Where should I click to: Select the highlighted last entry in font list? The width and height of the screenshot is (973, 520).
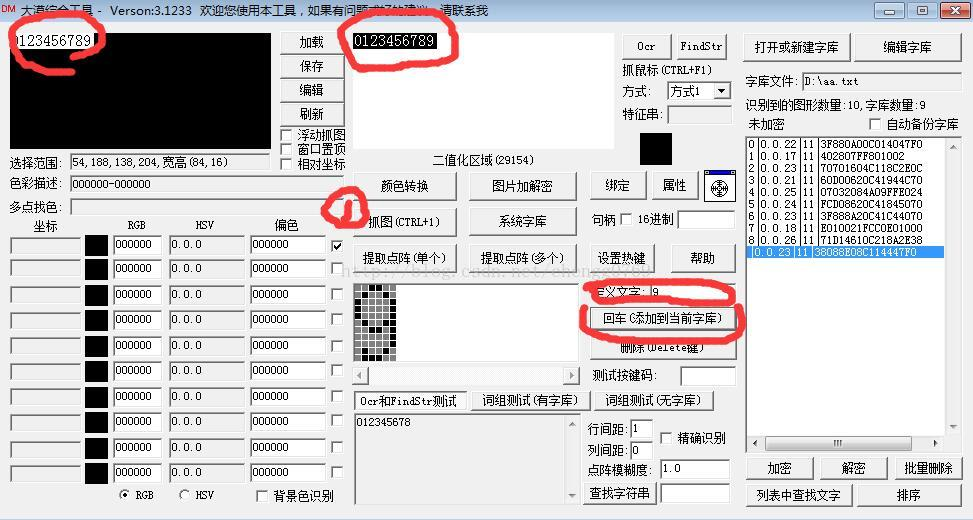845,252
